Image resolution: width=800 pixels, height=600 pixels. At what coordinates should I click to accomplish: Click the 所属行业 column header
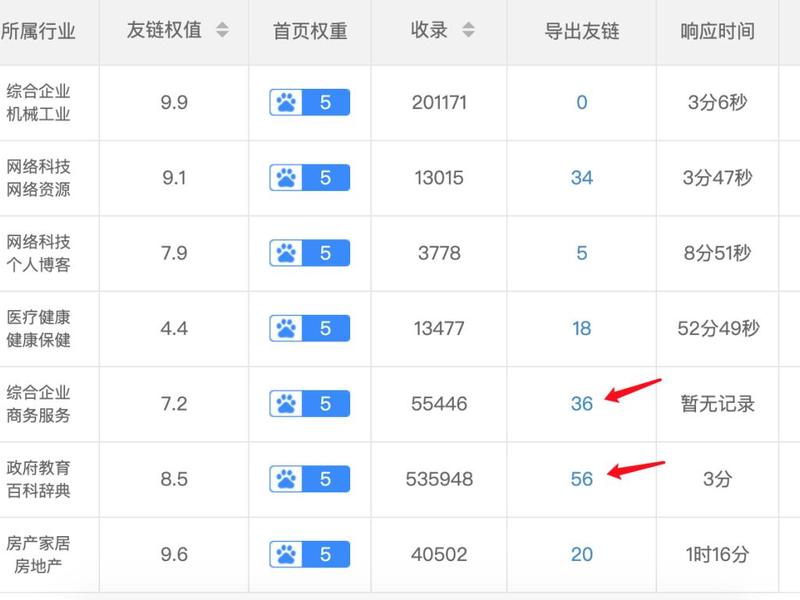pos(38,31)
